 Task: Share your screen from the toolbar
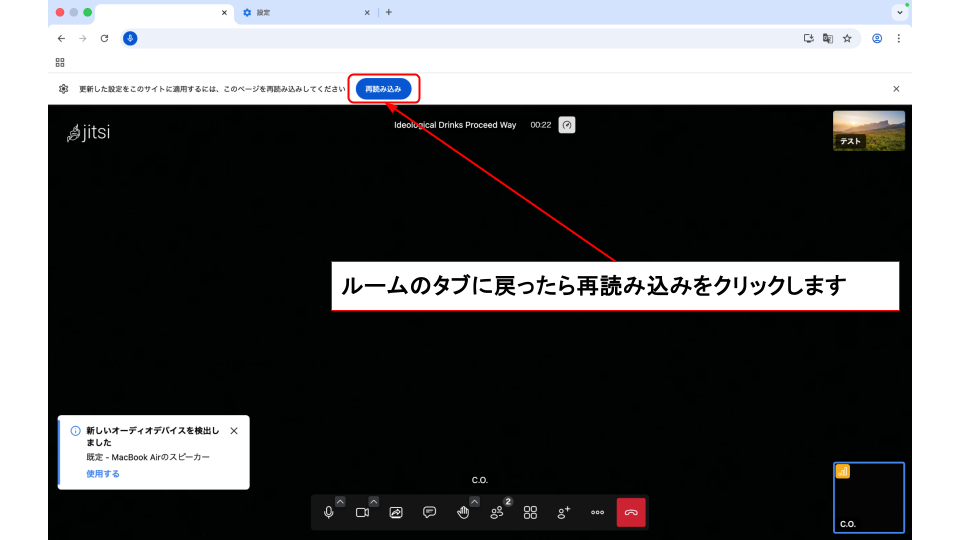pyautogui.click(x=396, y=512)
